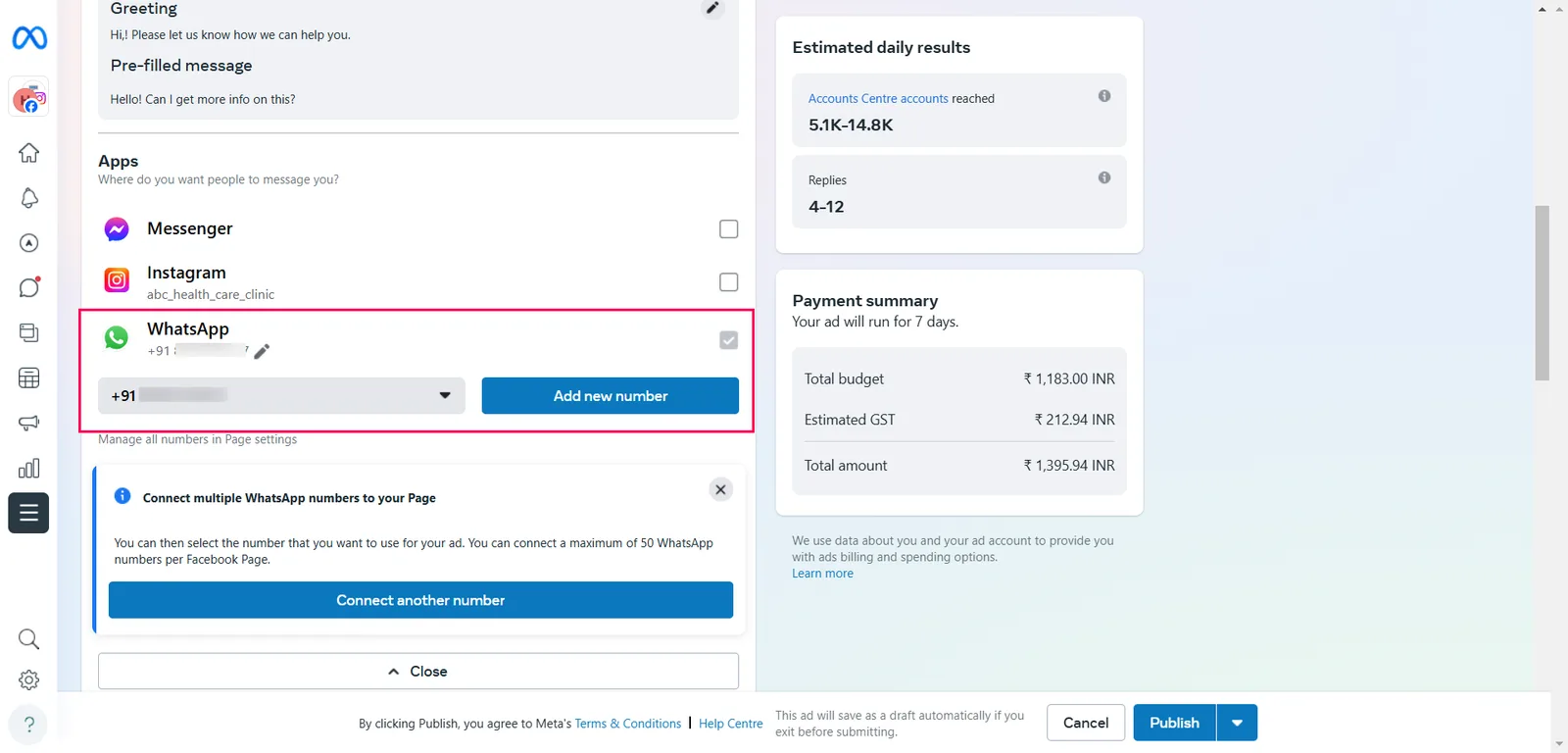This screenshot has width=1568, height=753.
Task: Open the +91 phone number dropdown
Action: (x=281, y=395)
